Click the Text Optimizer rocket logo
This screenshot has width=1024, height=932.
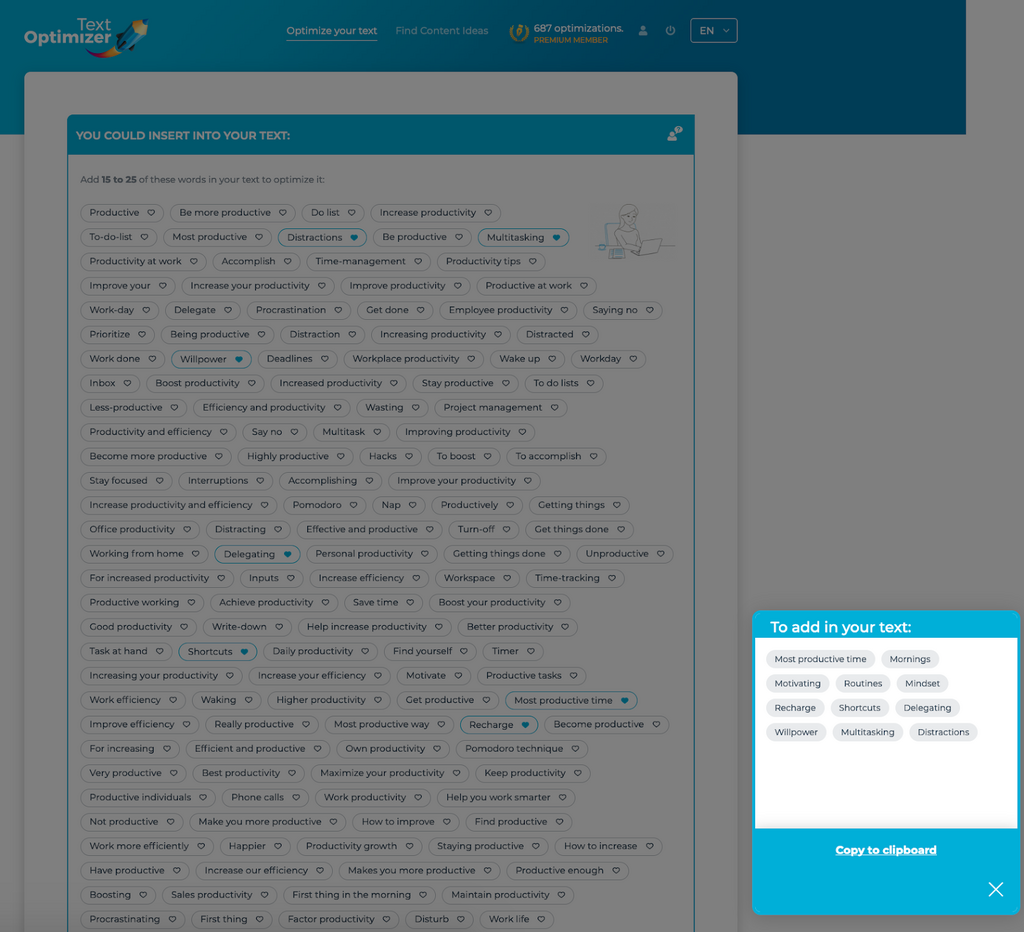click(86, 35)
